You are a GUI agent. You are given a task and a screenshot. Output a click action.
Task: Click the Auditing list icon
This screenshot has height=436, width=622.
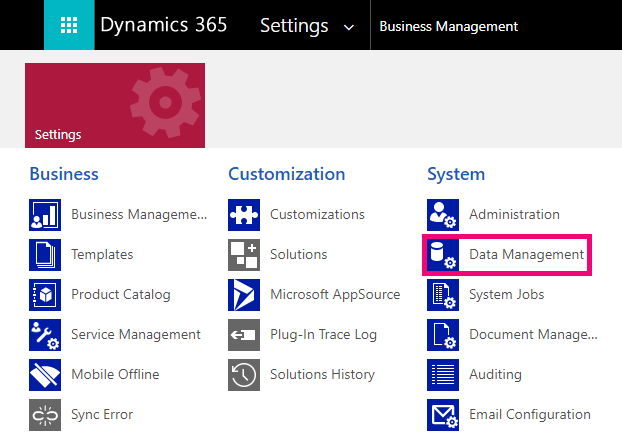tap(443, 375)
